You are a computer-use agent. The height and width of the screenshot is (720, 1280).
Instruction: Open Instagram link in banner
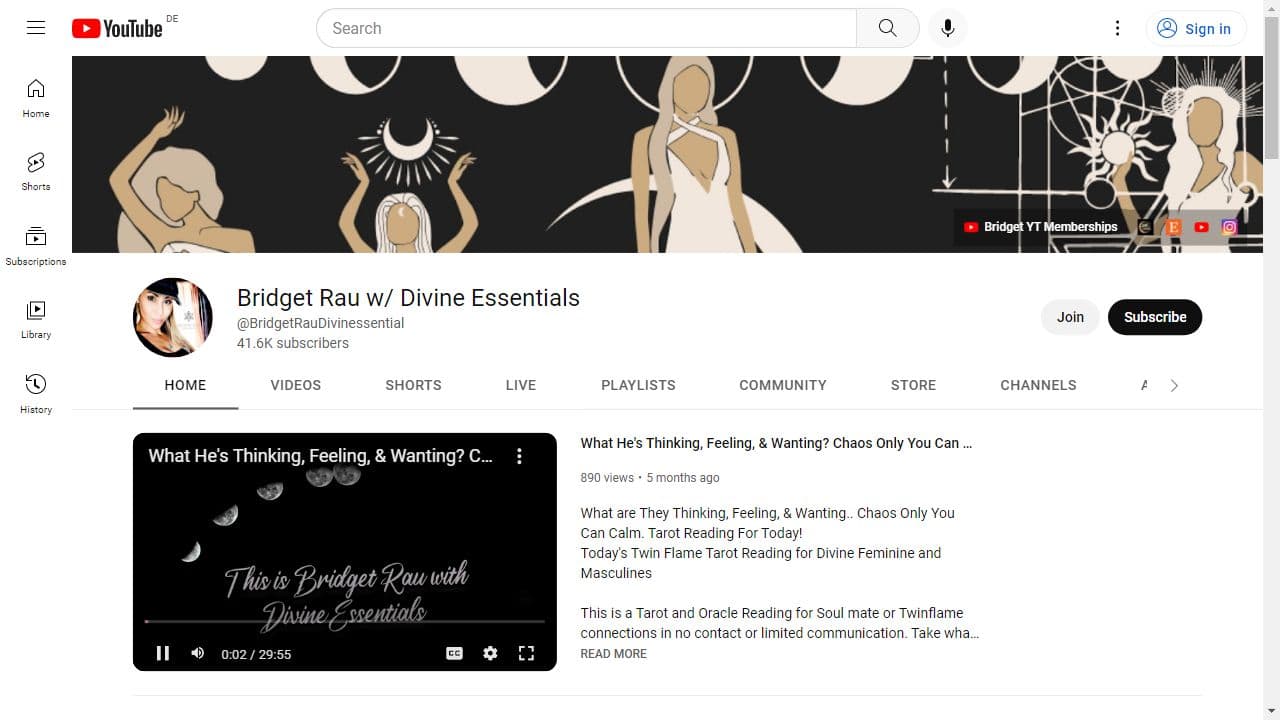pos(1229,227)
